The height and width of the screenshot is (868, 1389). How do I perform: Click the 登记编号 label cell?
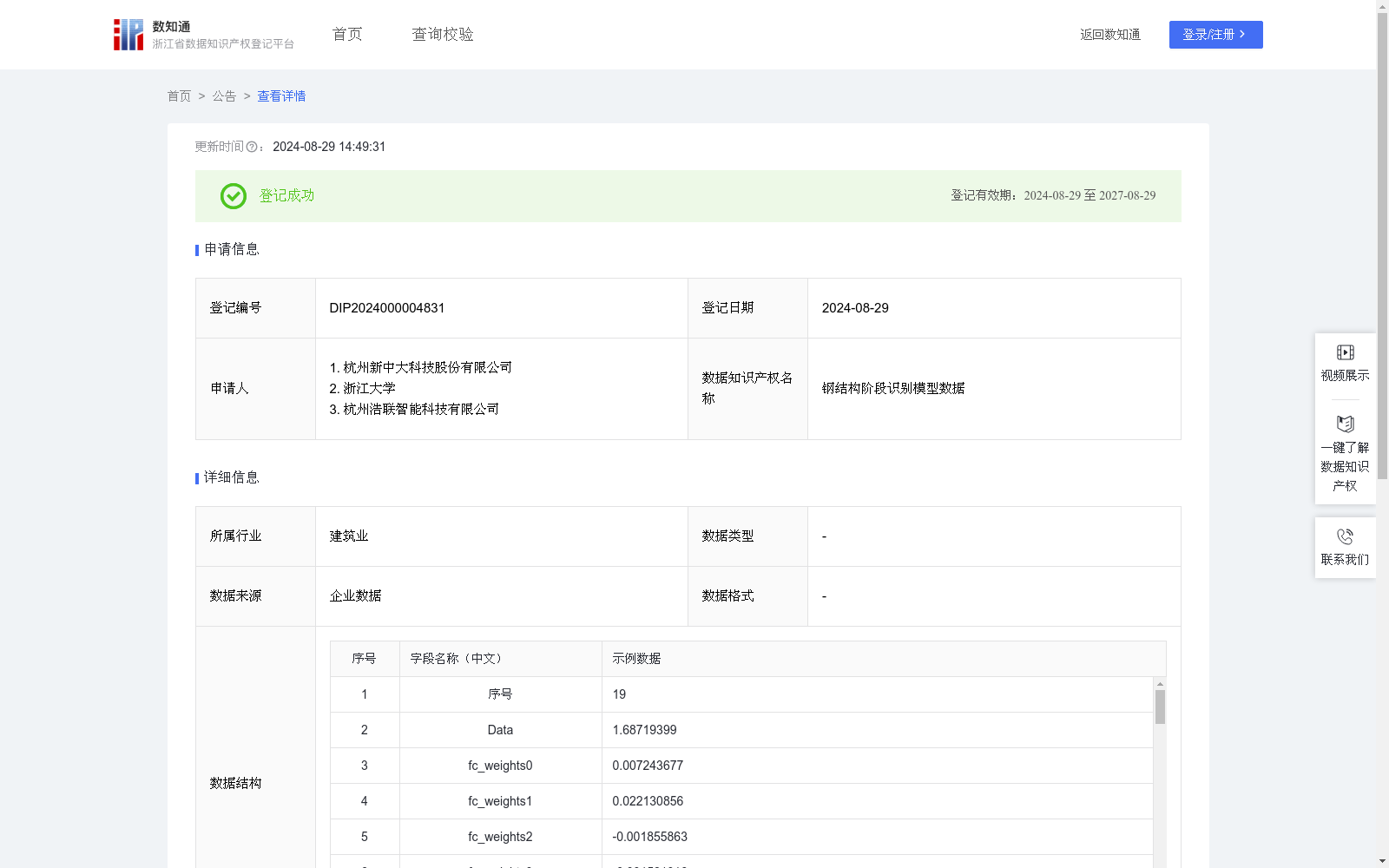coord(255,308)
